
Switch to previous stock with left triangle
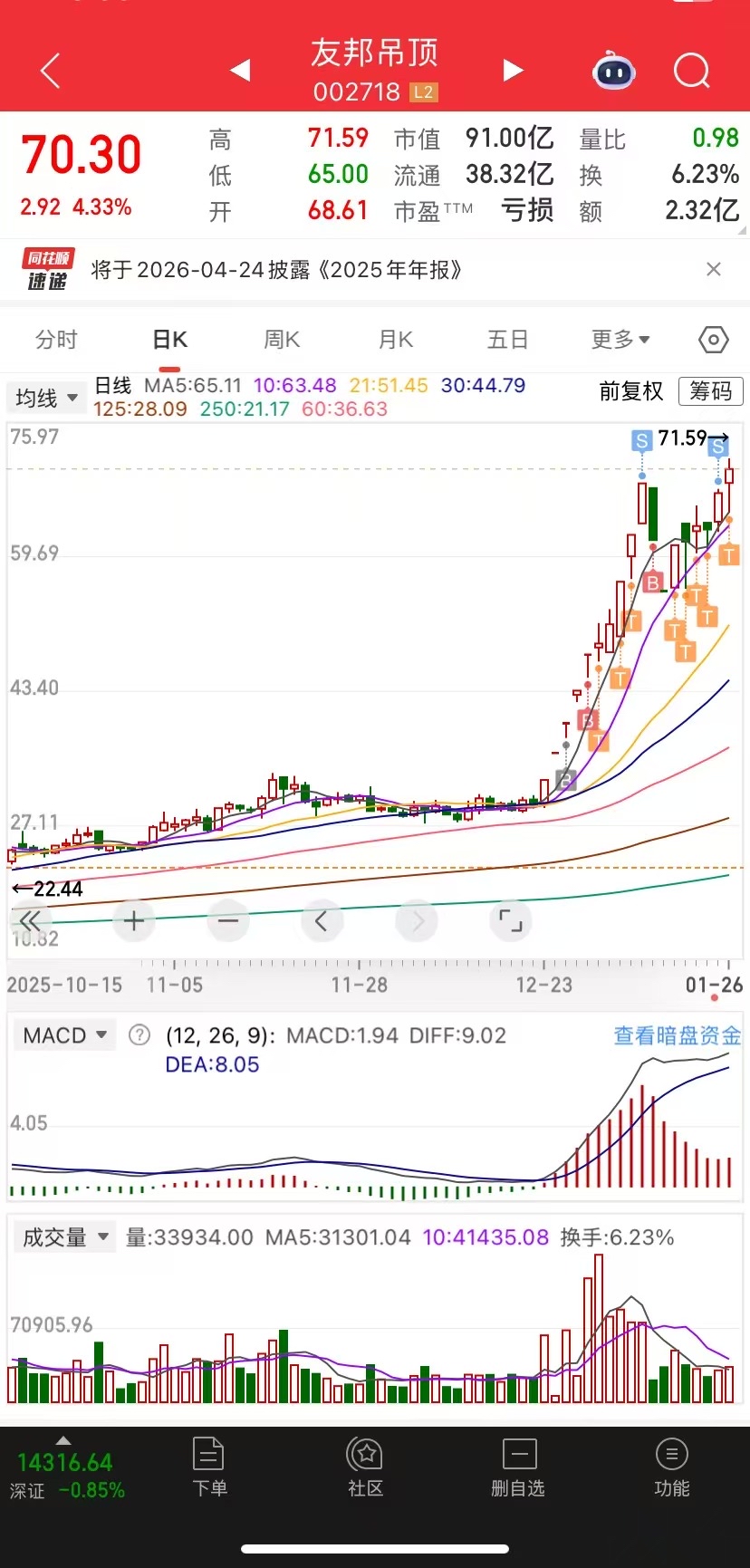(x=240, y=70)
